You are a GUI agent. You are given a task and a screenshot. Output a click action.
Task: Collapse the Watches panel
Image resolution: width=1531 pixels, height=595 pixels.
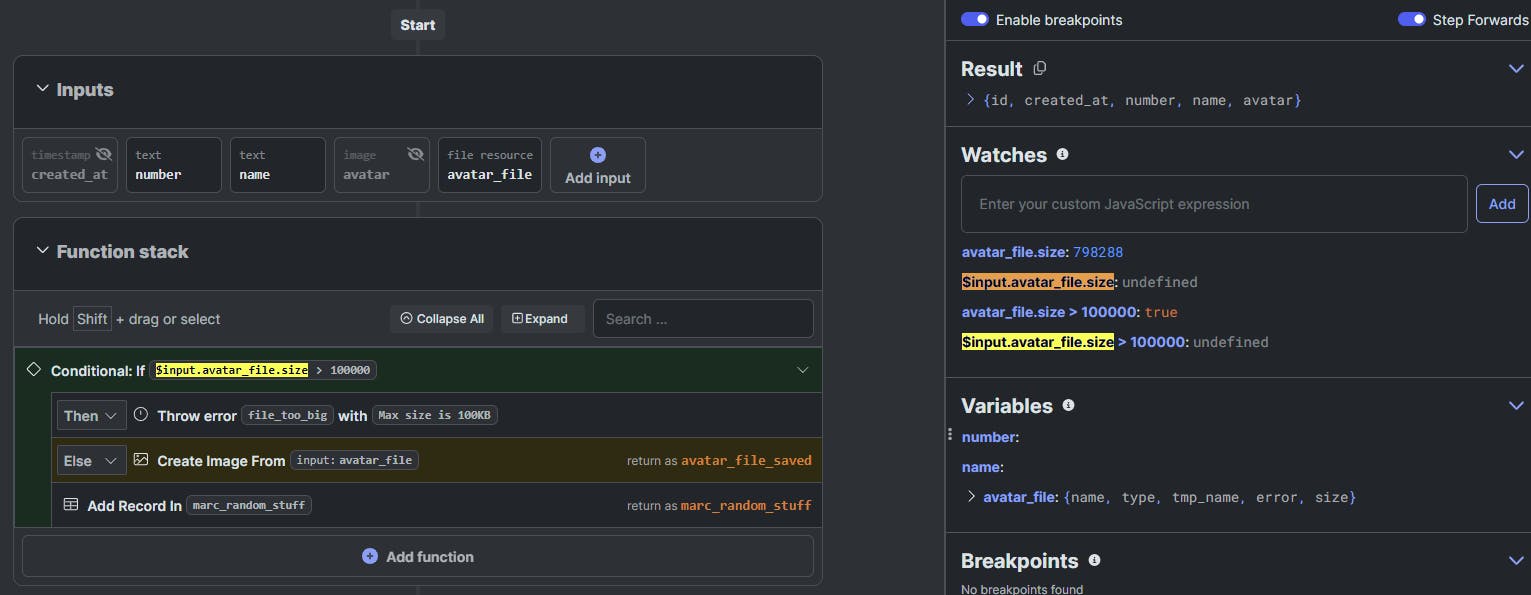(1516, 154)
